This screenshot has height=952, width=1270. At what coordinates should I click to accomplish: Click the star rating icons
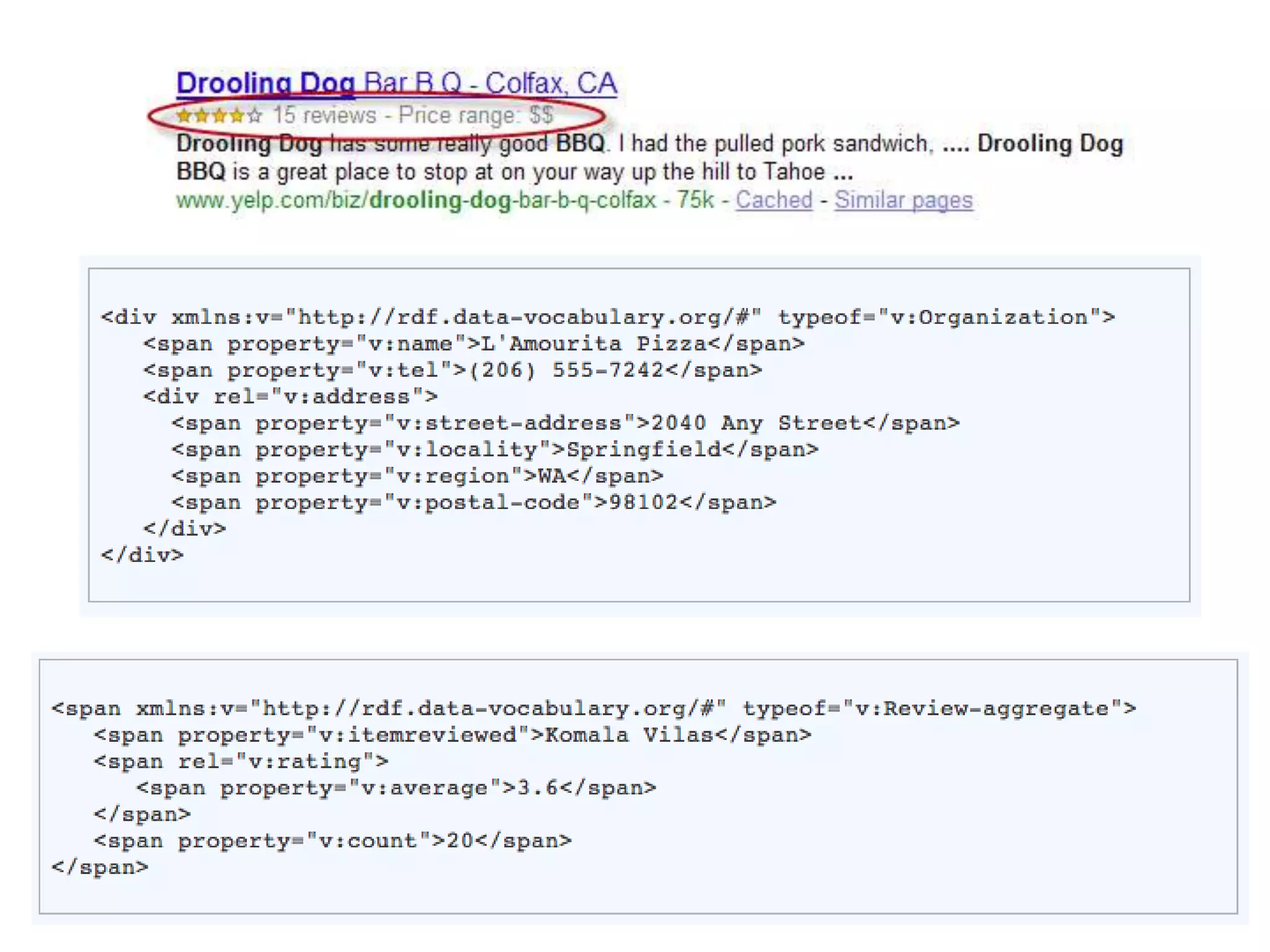219,116
